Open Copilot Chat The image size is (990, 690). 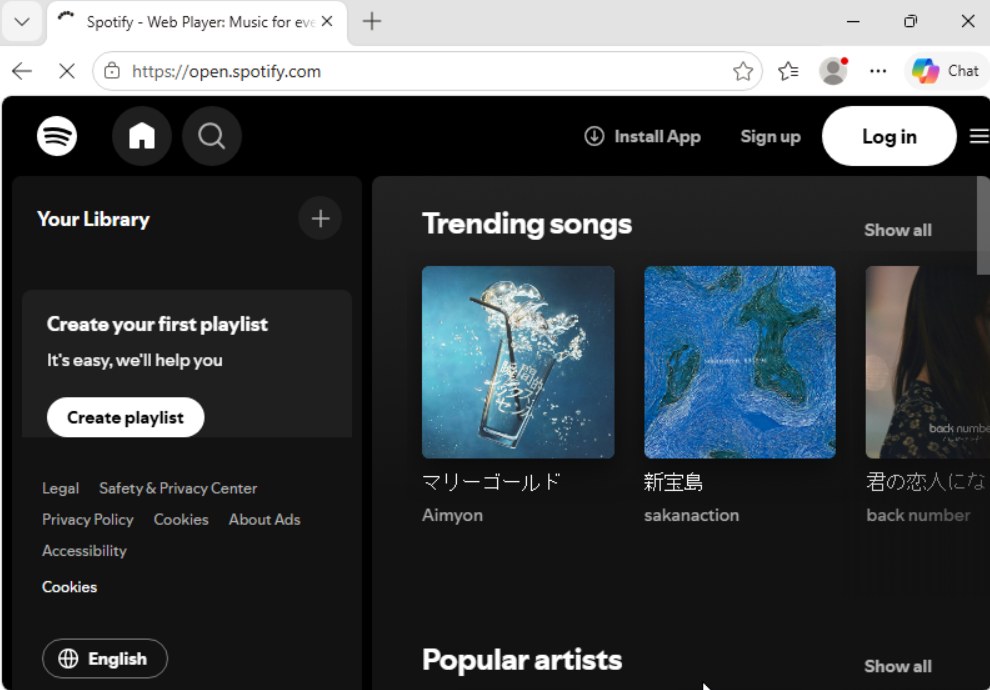pos(945,71)
